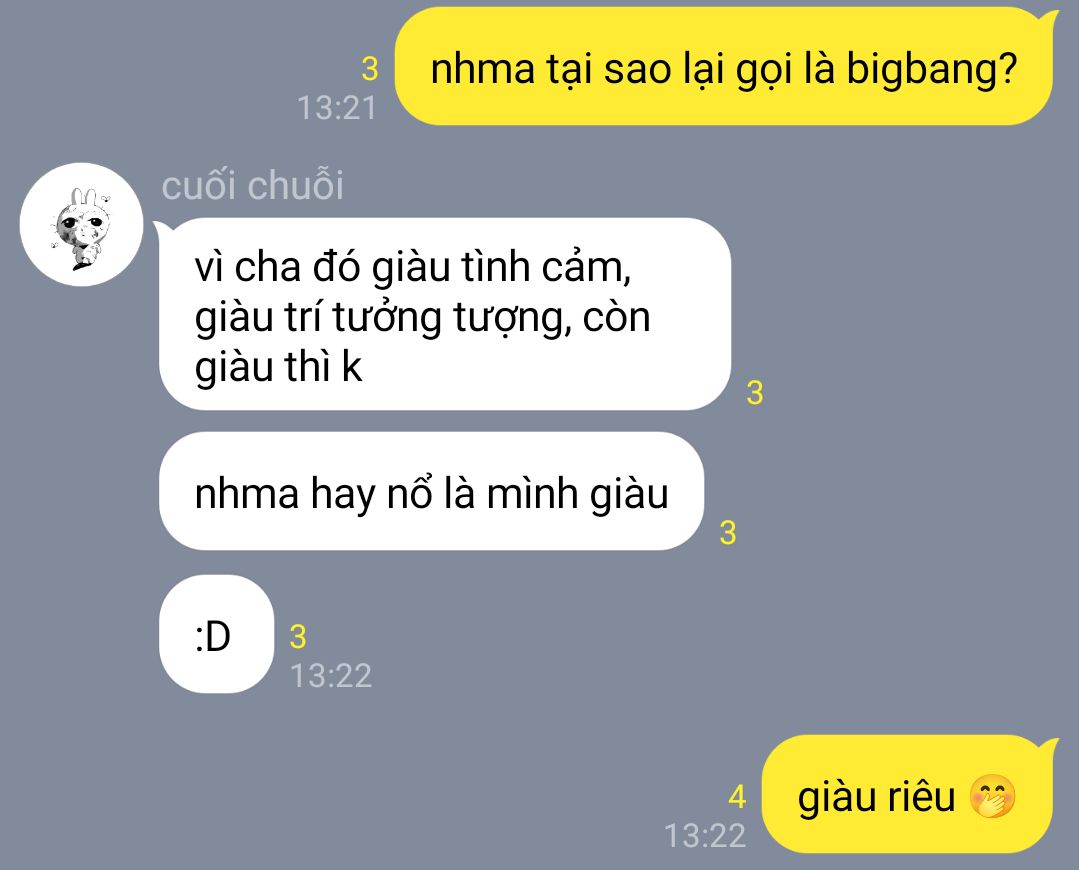Tap the word "bigbang?" in the top message

[x=932, y=70]
